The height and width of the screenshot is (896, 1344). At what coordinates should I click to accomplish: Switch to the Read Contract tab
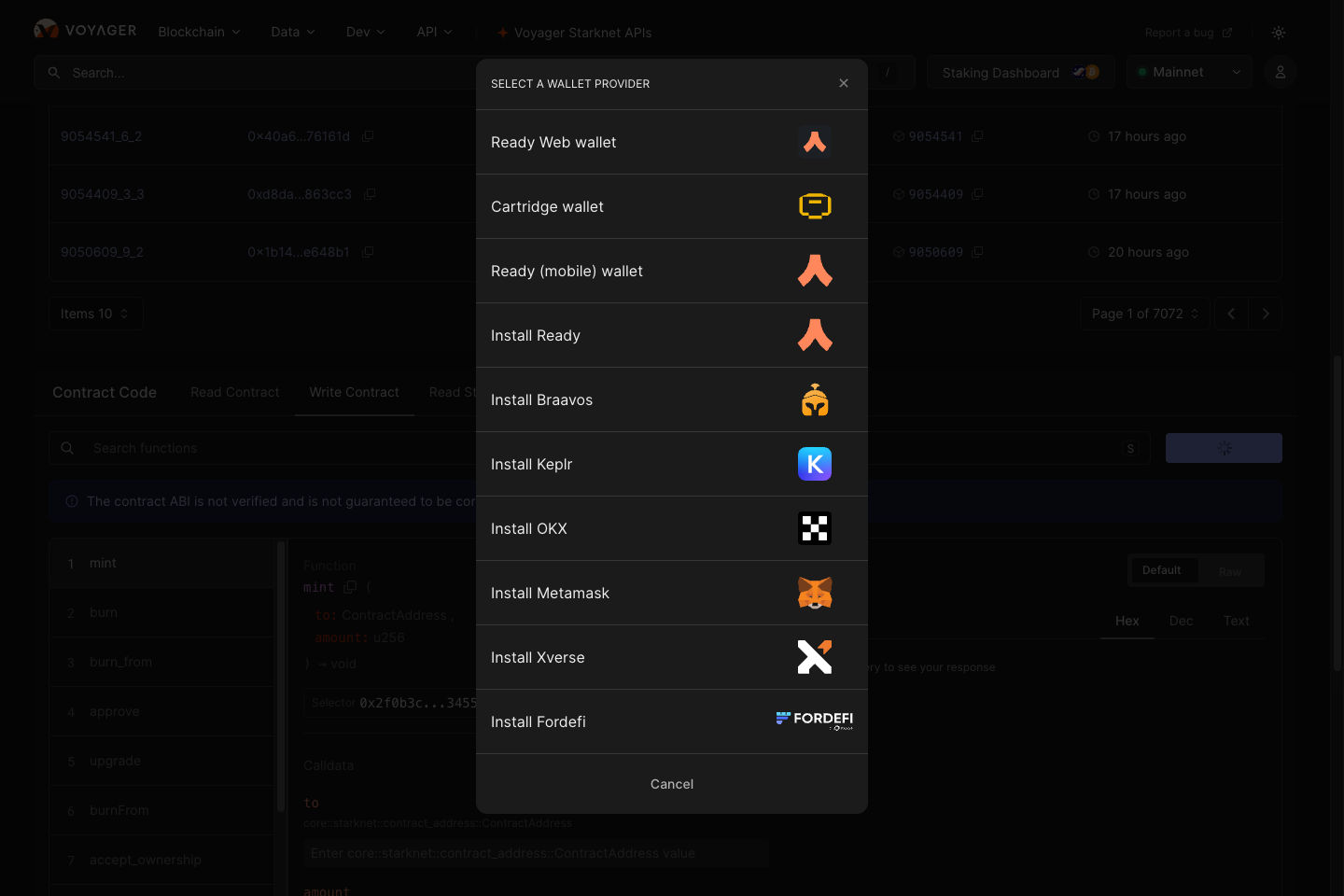point(235,392)
